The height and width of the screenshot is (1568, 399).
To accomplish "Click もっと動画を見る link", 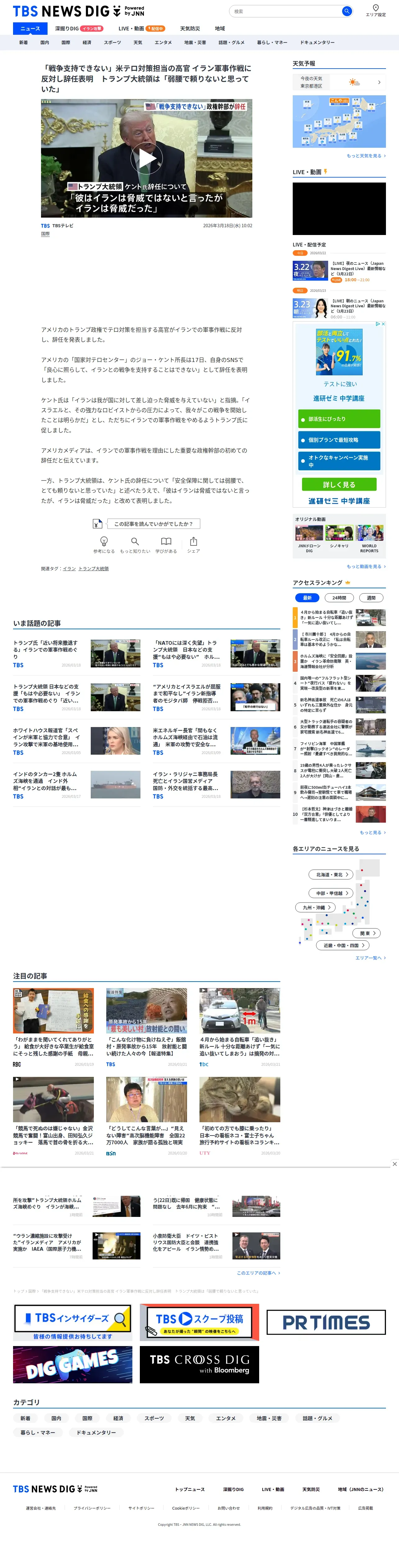I will point(366,567).
